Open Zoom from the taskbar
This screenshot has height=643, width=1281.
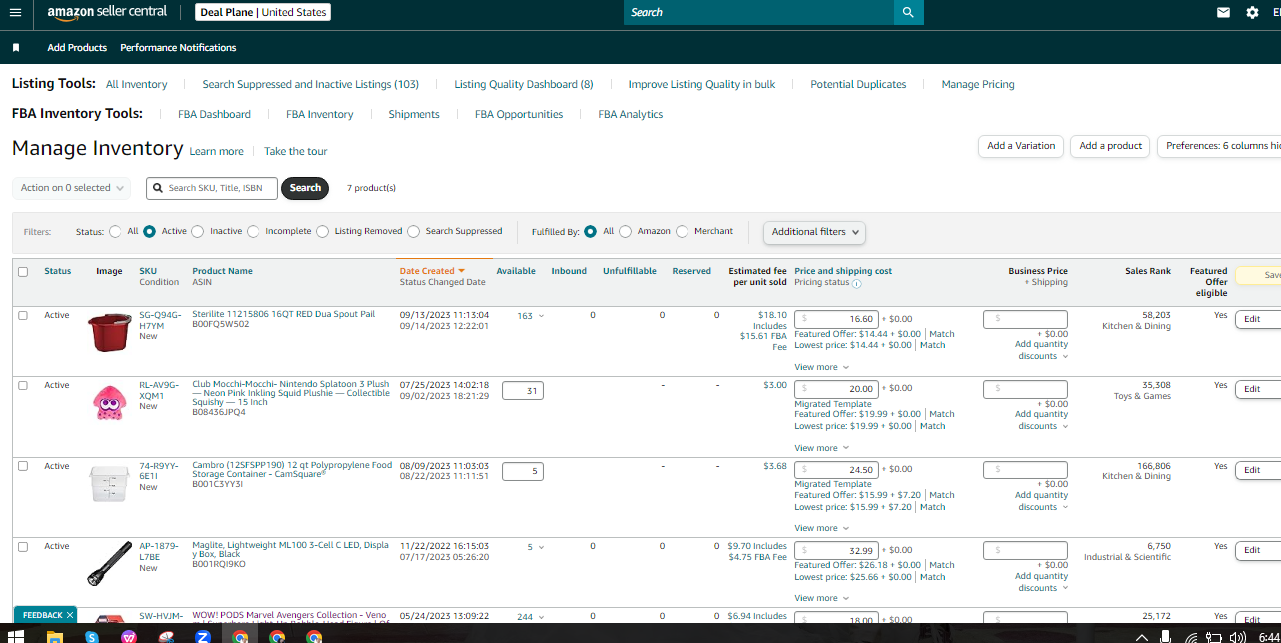coord(203,636)
